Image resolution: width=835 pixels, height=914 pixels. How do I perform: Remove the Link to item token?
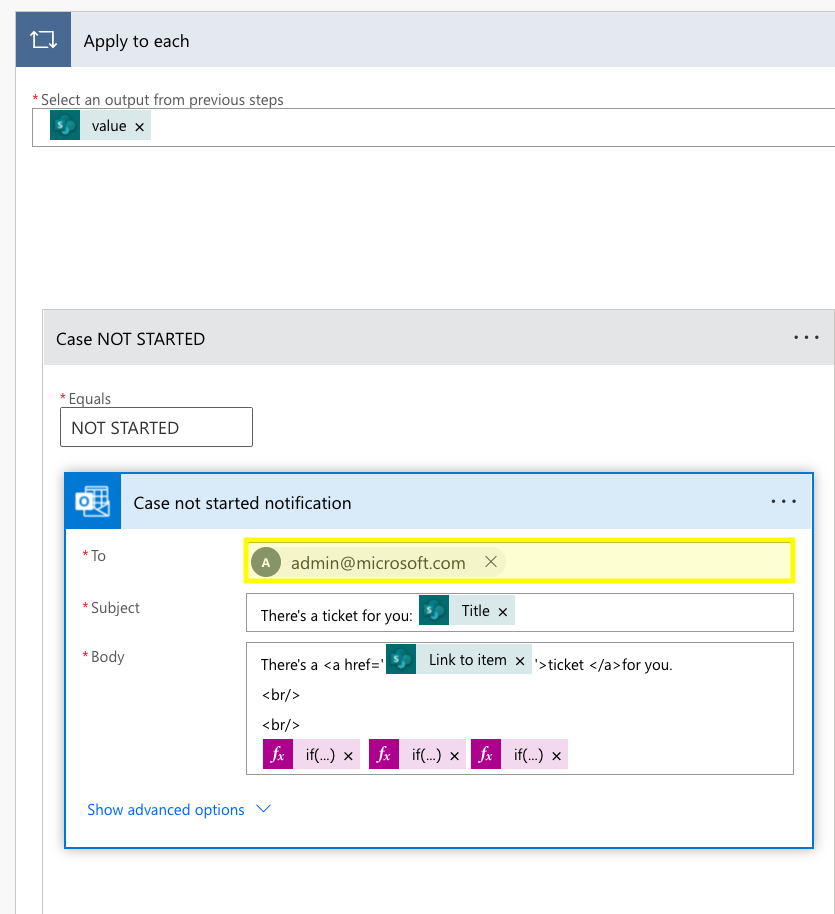[x=520, y=661]
